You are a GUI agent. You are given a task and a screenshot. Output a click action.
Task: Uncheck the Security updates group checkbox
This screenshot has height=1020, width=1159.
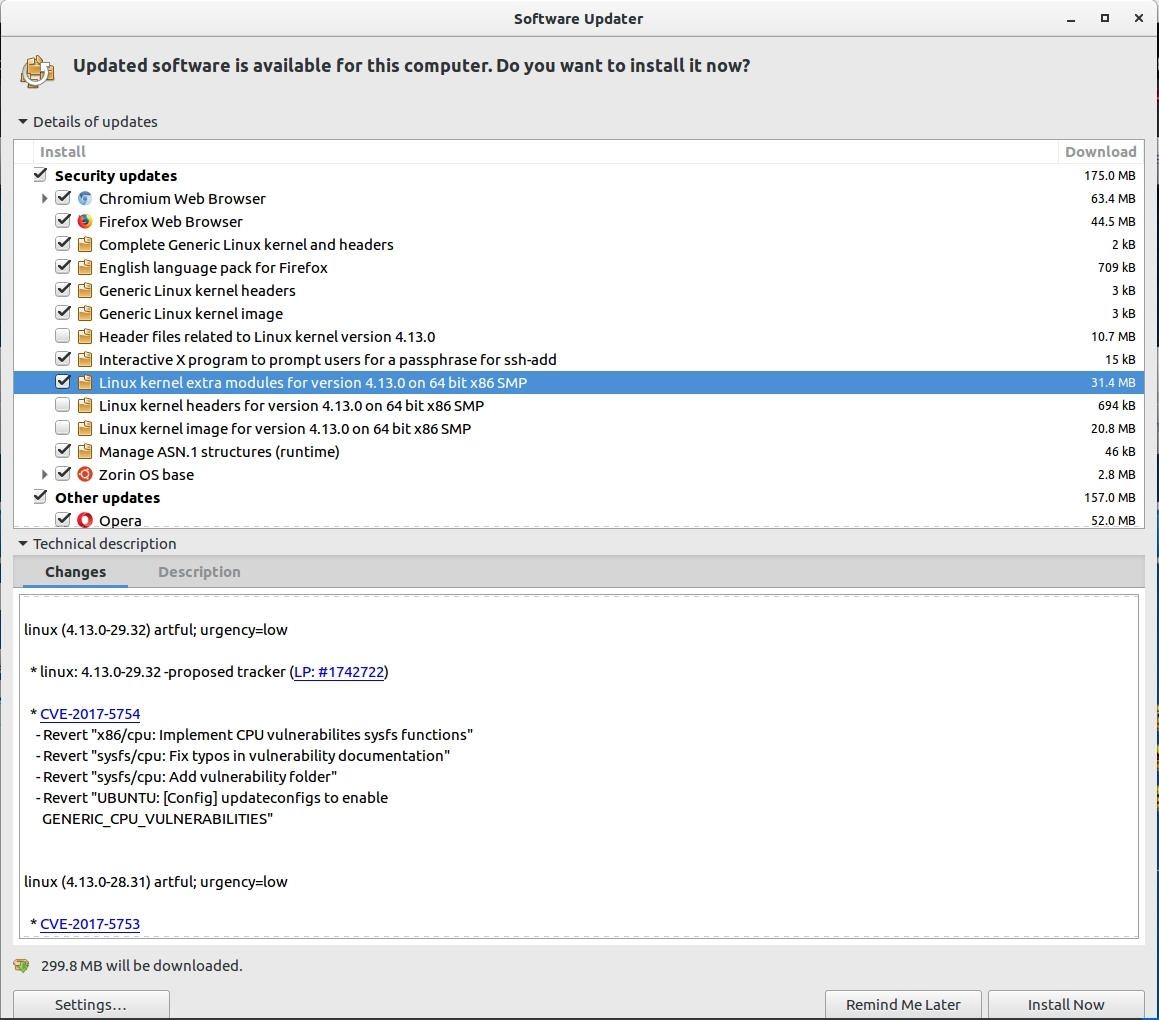(x=40, y=175)
